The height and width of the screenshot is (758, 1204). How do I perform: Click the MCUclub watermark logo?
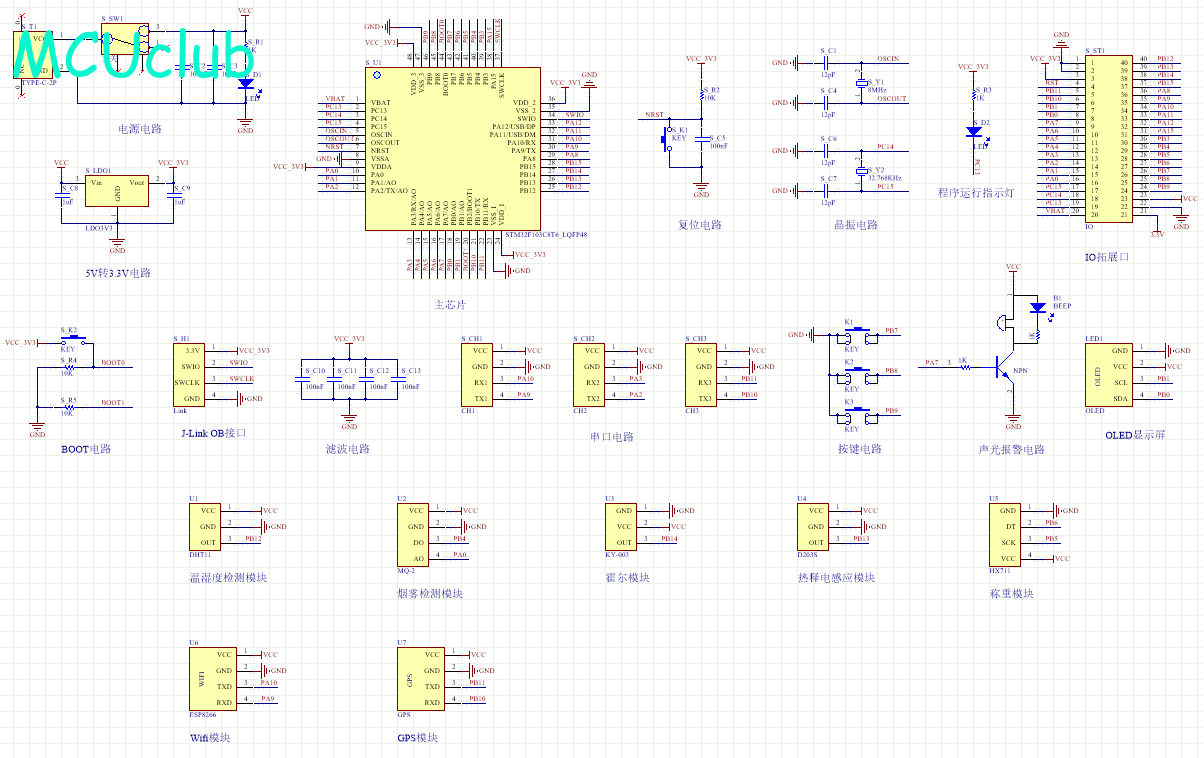point(128,53)
